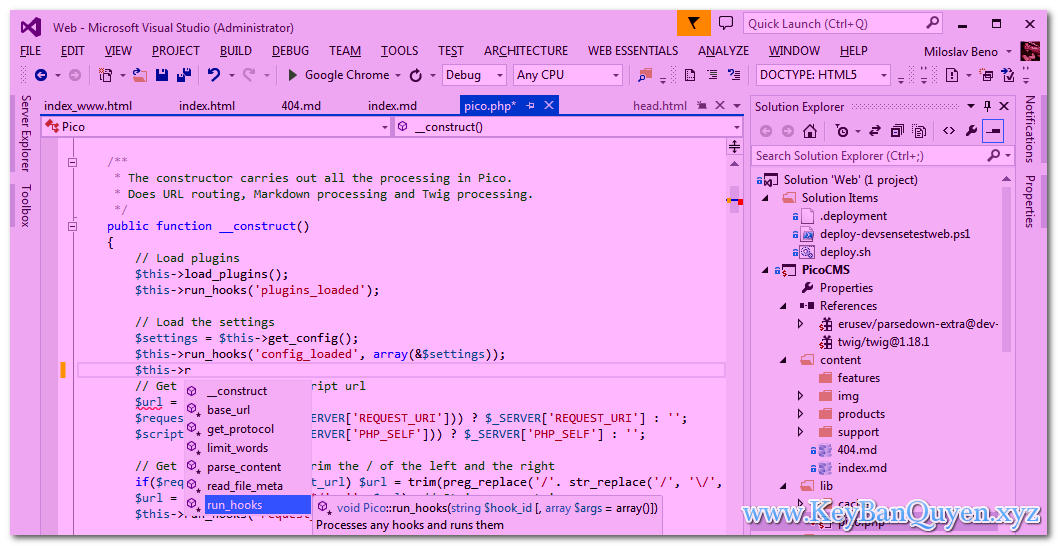Collapse the __construct function code block

pos(72,227)
